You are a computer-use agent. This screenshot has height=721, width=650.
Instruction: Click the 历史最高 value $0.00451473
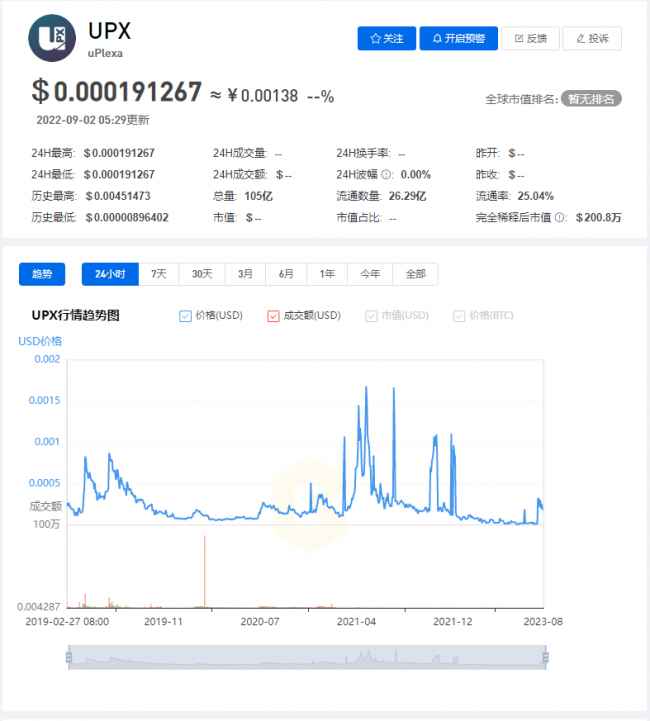pos(118,196)
